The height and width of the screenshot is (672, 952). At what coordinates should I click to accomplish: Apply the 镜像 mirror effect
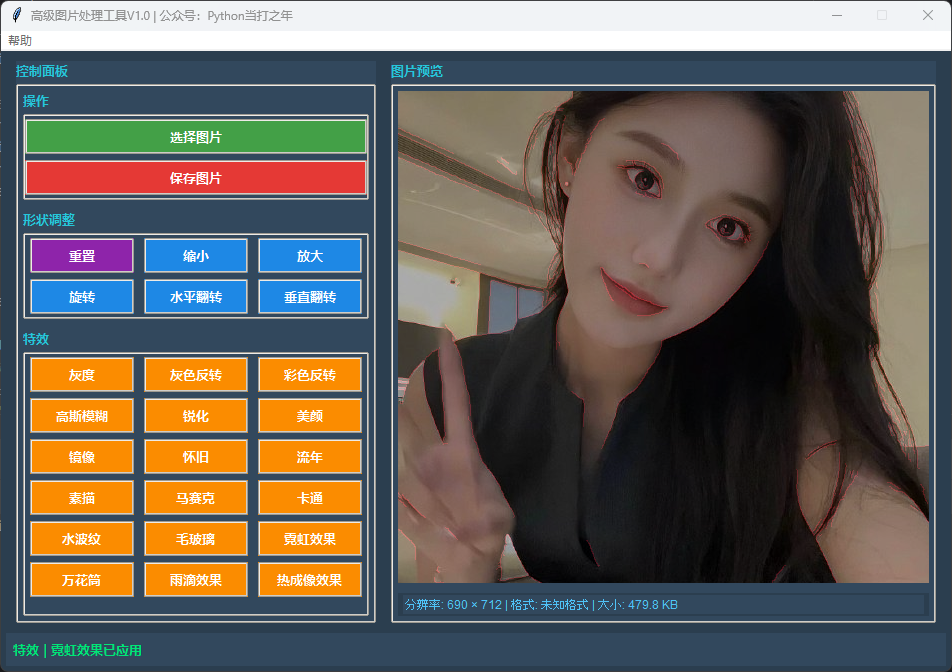click(x=82, y=456)
